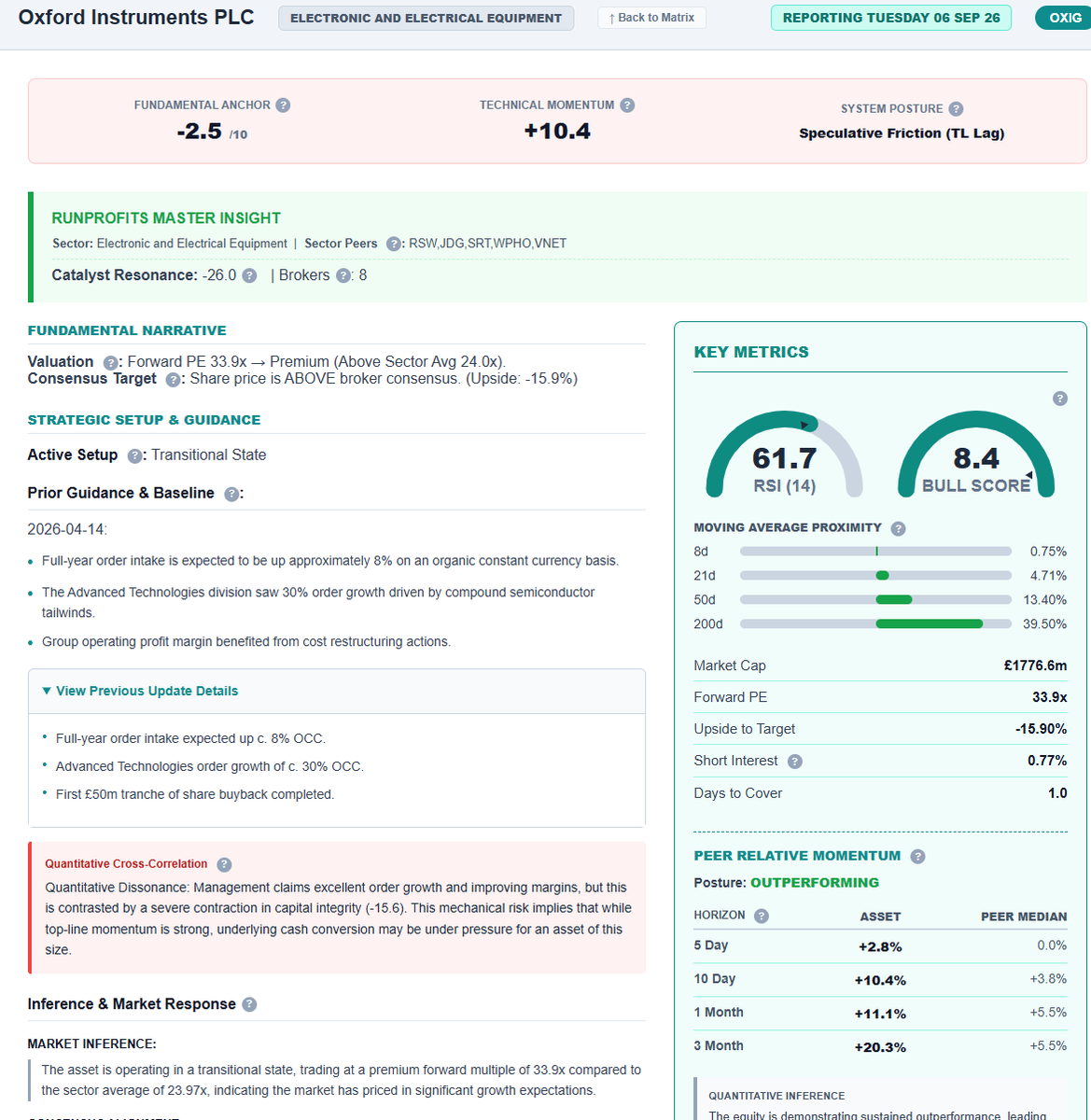Click the RUNPROFITS MASTER INSIGHT heading

coord(166,218)
